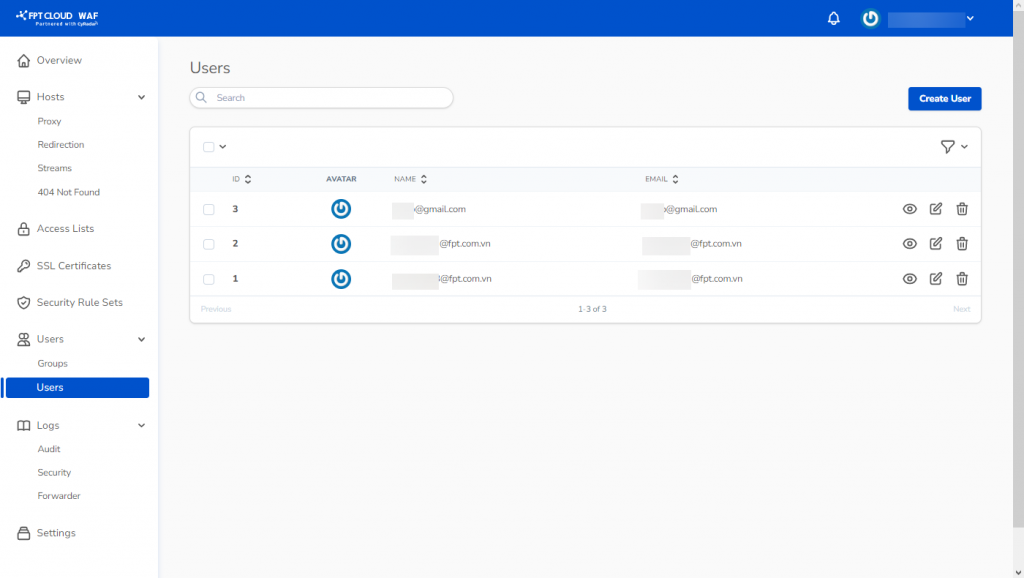Check the checkbox for user ID 3

209,210
